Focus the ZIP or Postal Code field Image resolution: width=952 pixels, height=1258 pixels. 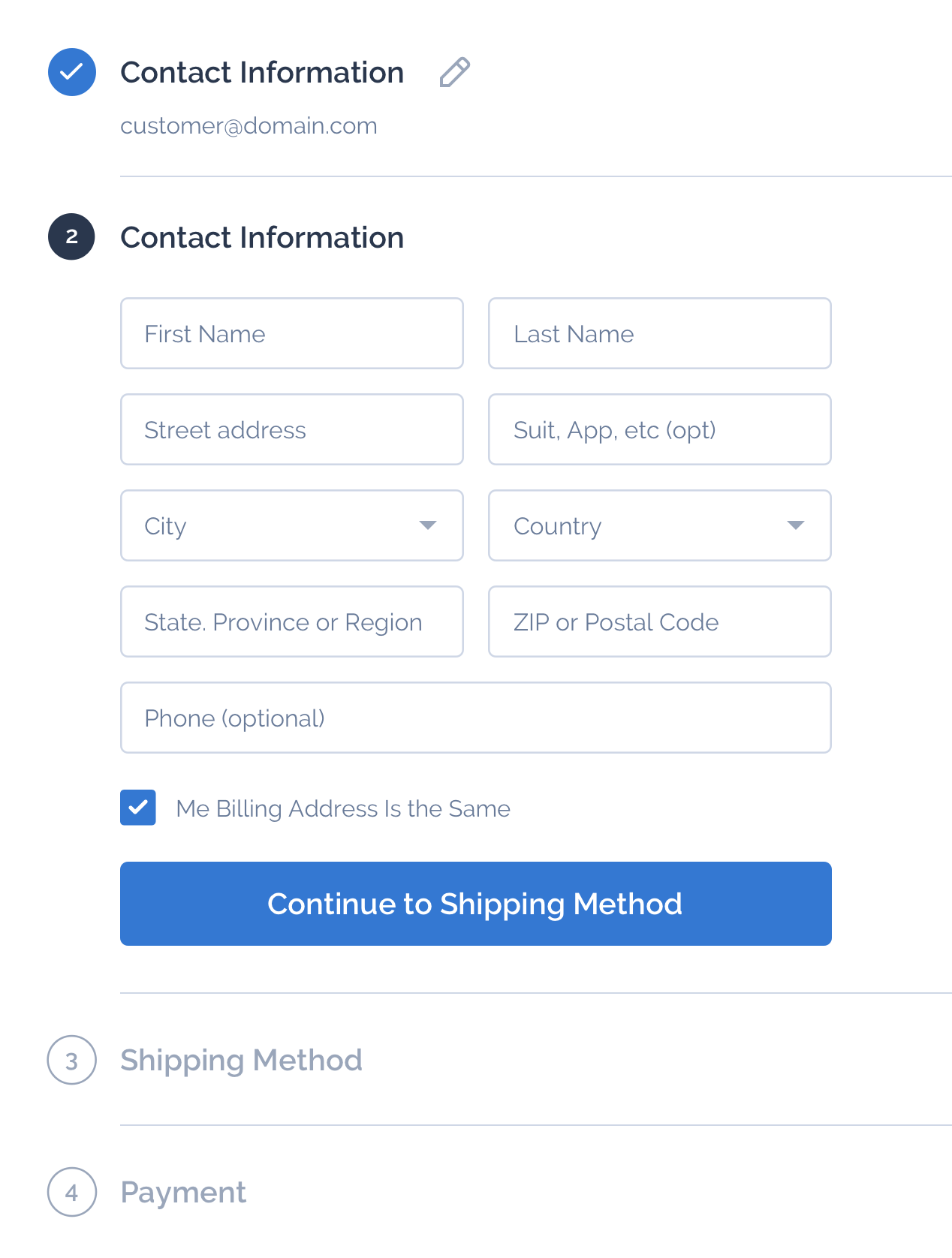[660, 621]
